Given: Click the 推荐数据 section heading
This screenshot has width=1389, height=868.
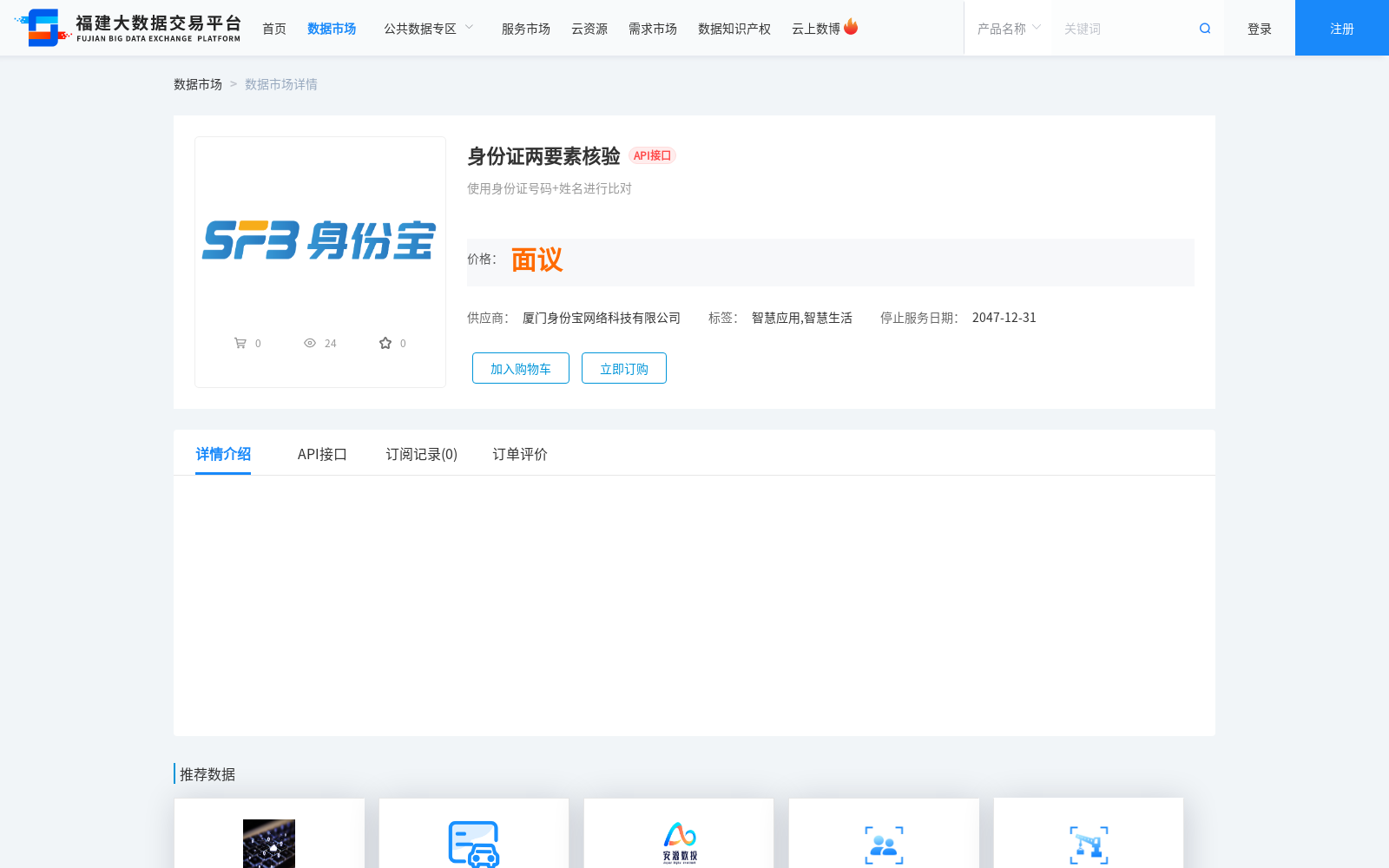Looking at the screenshot, I should point(207,774).
